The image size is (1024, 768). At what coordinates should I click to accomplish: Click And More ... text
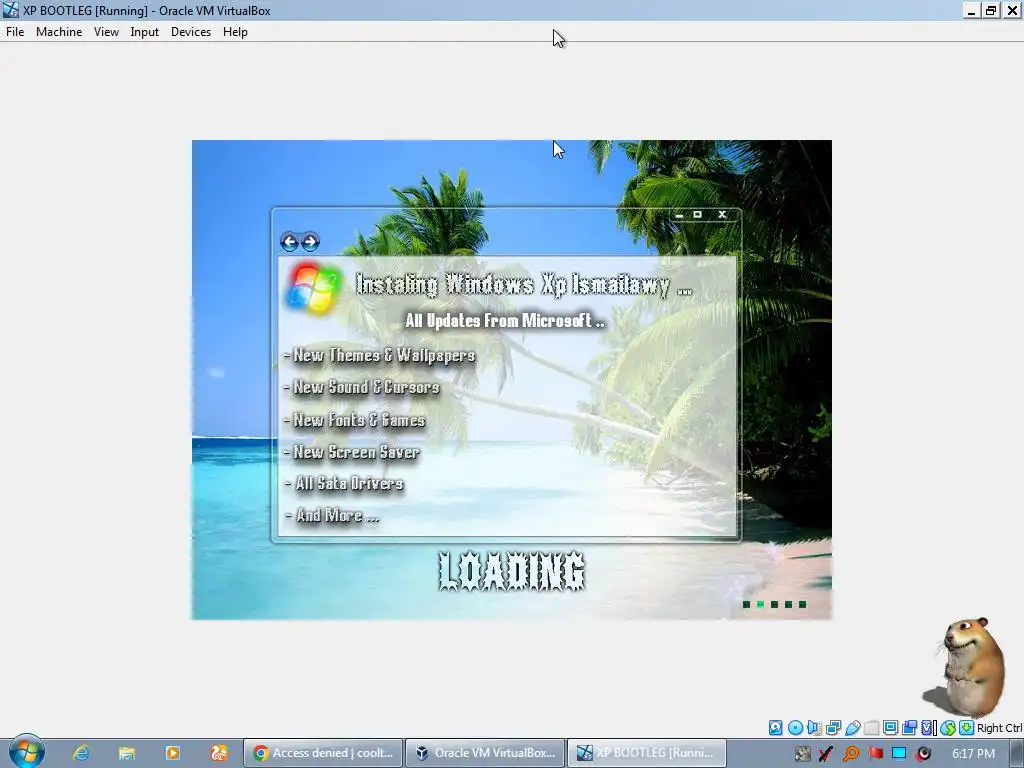pos(337,515)
